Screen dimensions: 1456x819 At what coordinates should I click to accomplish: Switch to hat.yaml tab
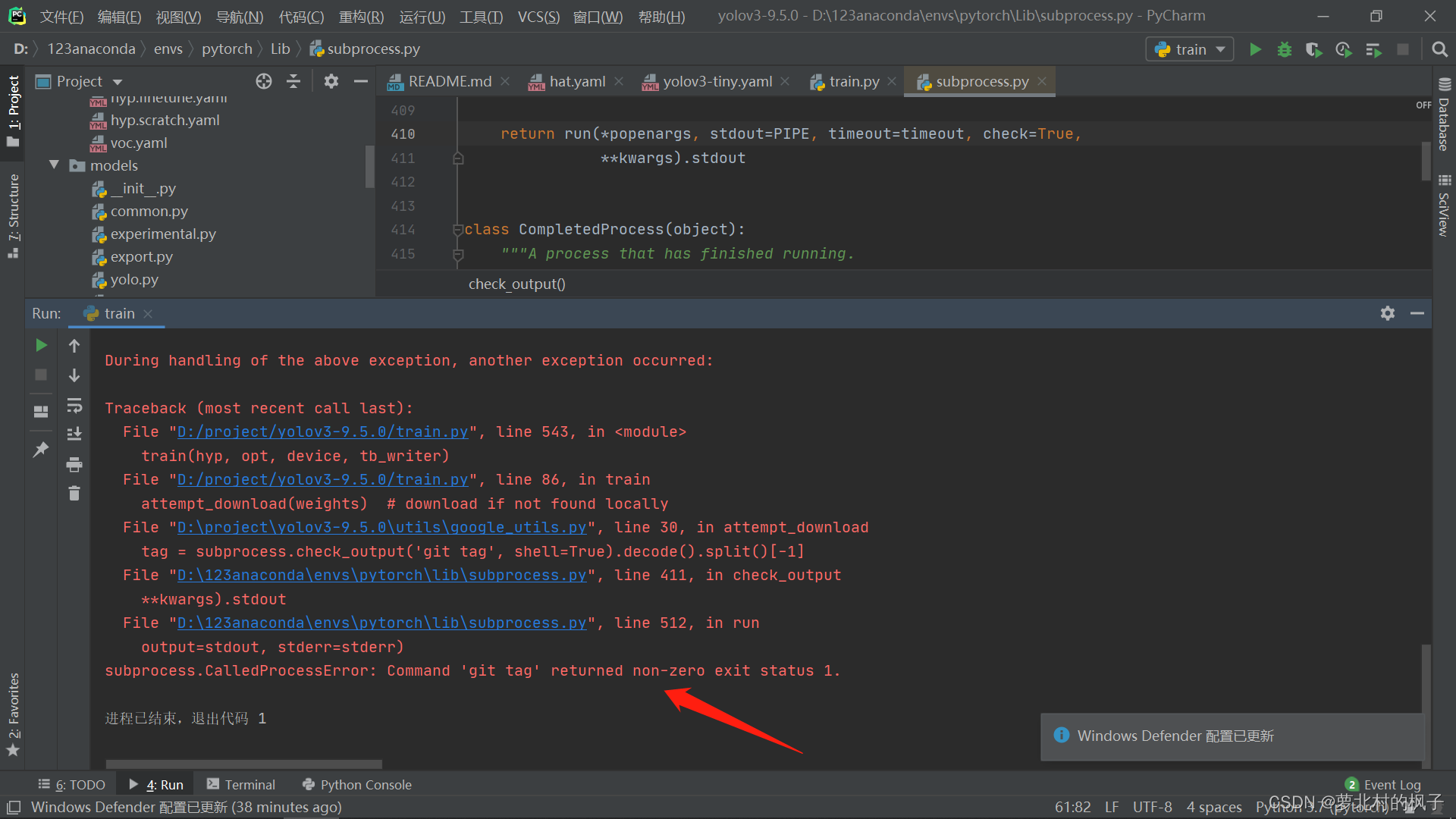(x=576, y=81)
